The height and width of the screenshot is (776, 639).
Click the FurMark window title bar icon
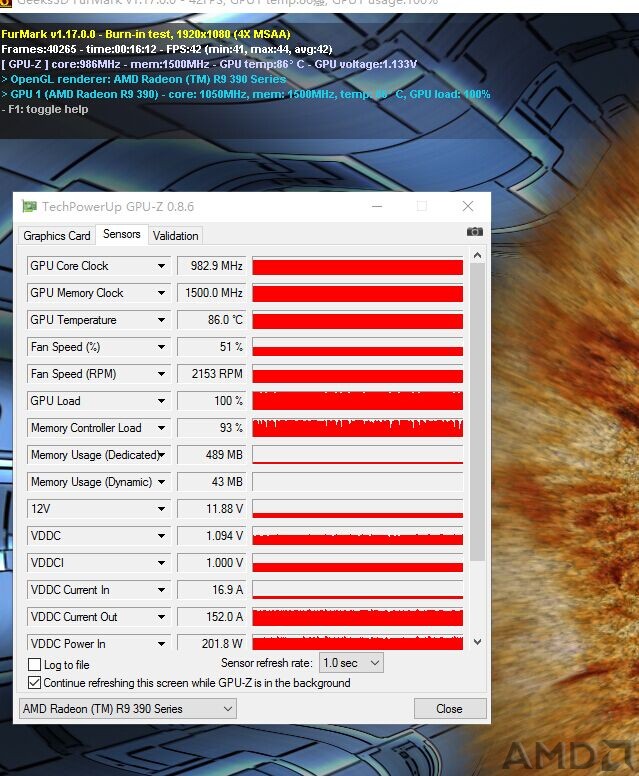[x=5, y=3]
